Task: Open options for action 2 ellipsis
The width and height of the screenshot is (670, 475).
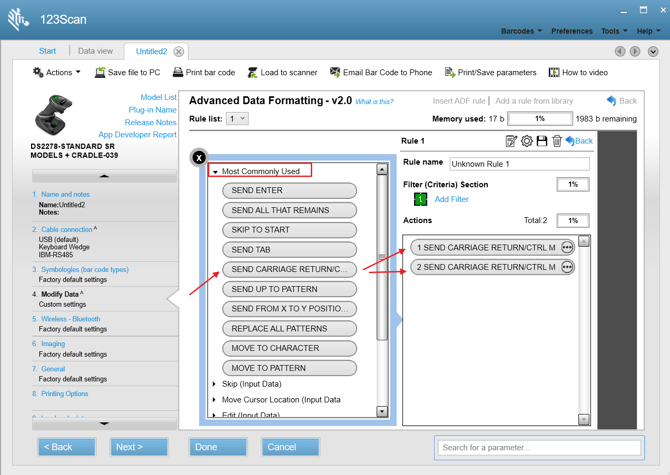Action: (x=567, y=267)
